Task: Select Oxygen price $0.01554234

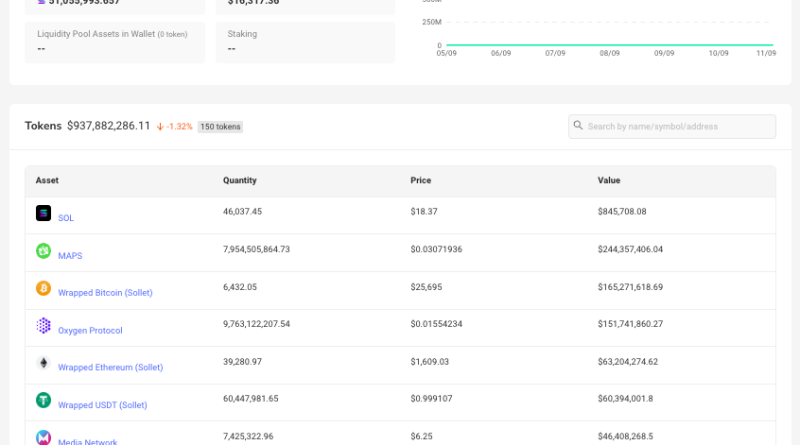Action: pos(436,324)
